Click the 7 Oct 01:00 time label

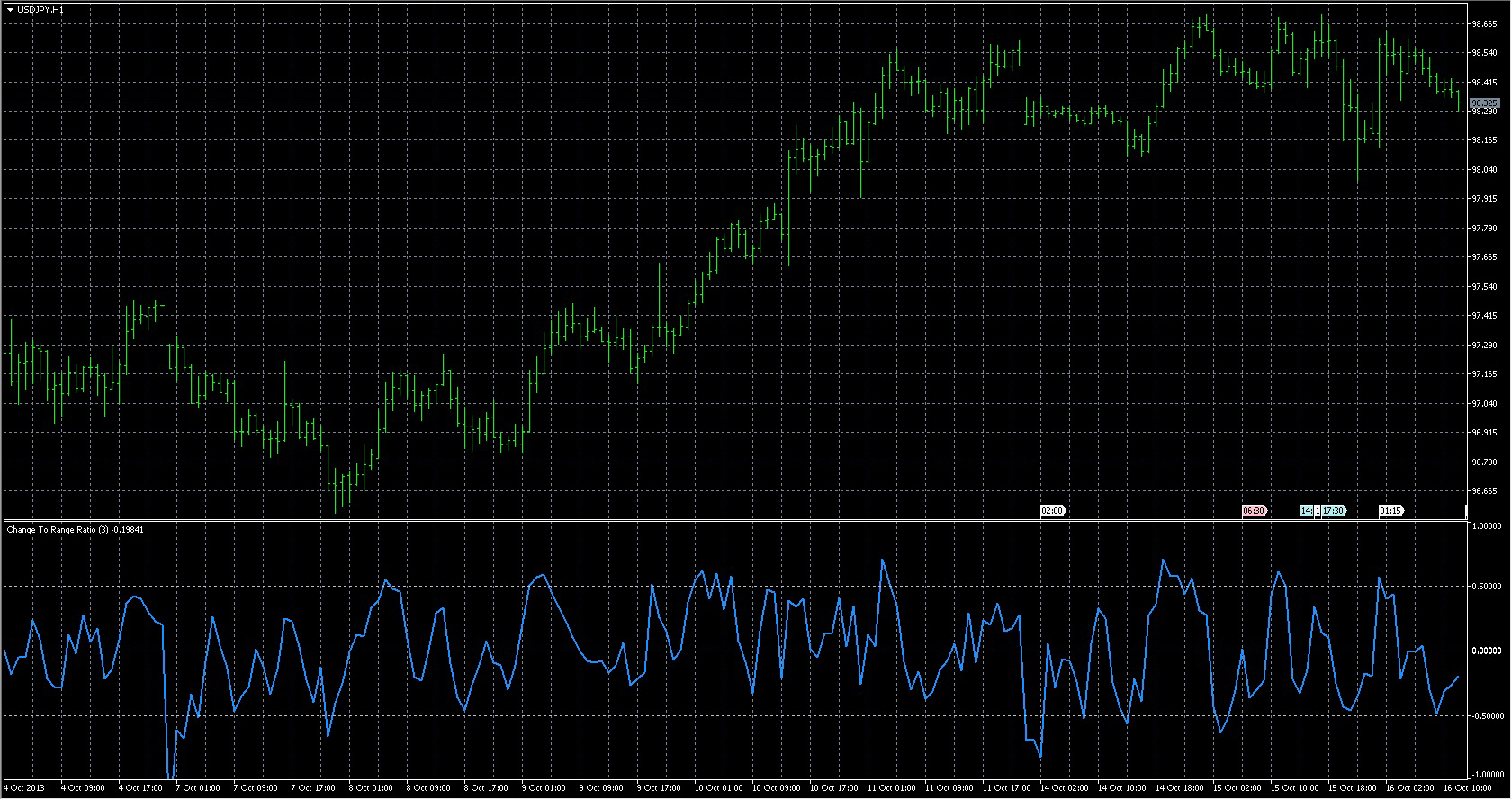[x=198, y=788]
